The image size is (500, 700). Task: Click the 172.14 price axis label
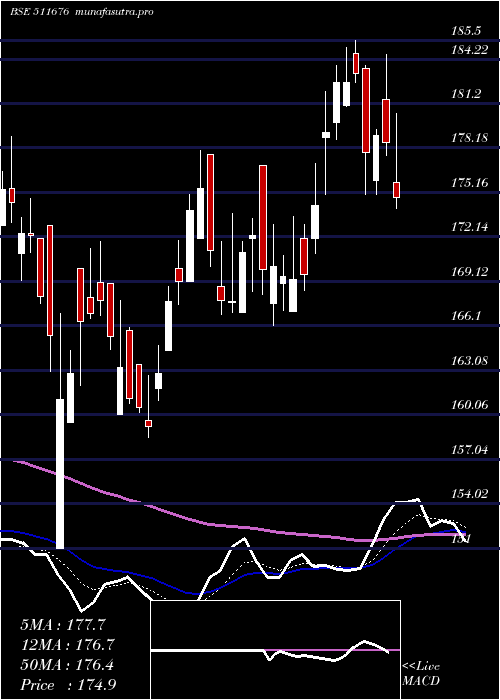pos(470,227)
